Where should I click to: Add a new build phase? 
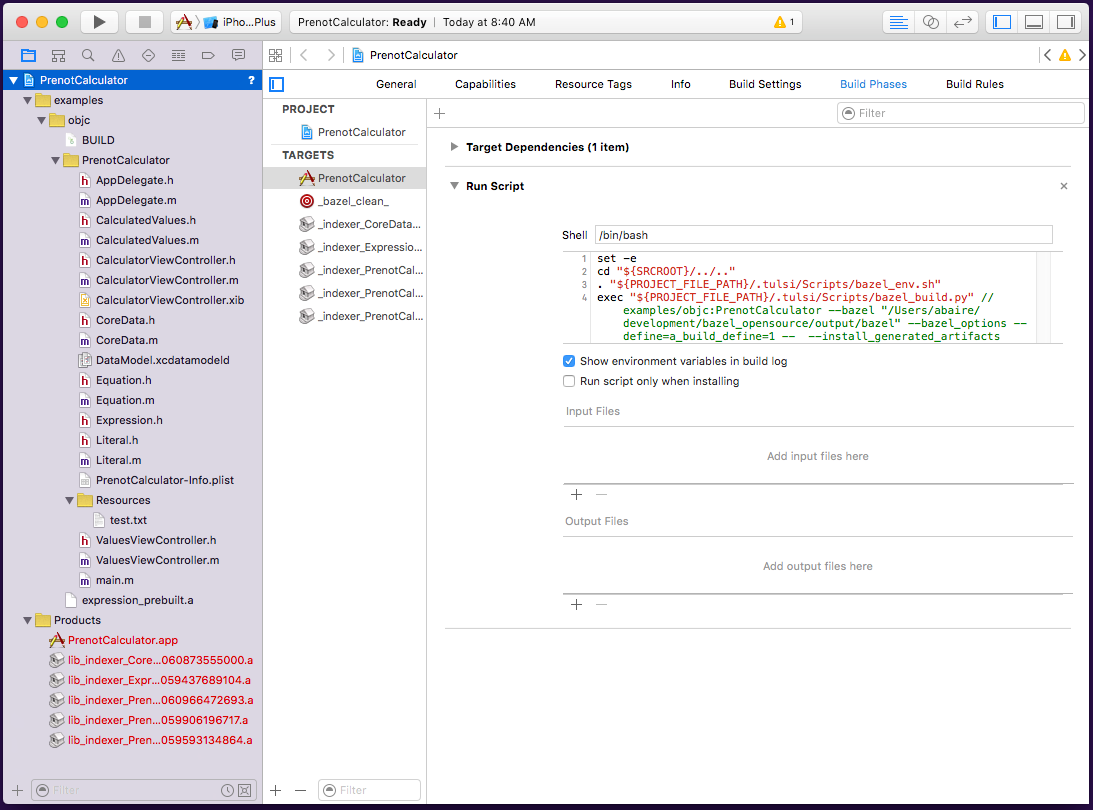click(439, 113)
